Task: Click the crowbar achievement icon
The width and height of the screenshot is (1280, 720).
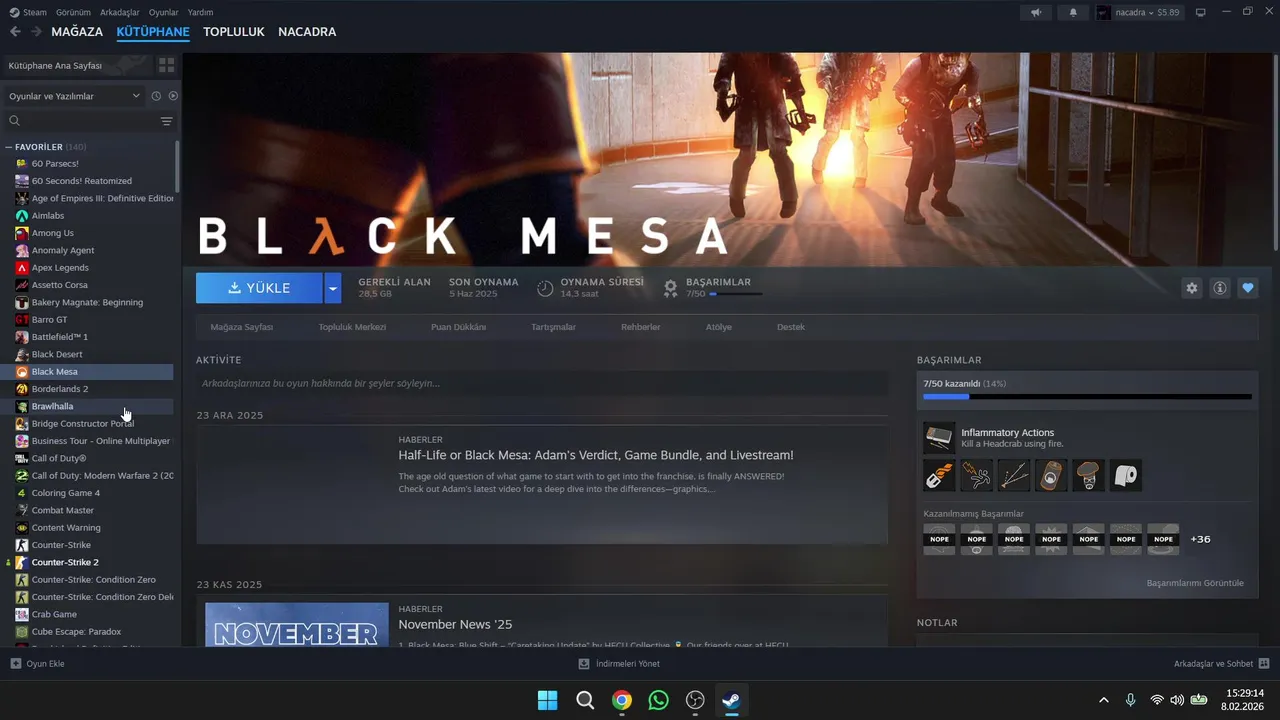Action: coord(939,476)
